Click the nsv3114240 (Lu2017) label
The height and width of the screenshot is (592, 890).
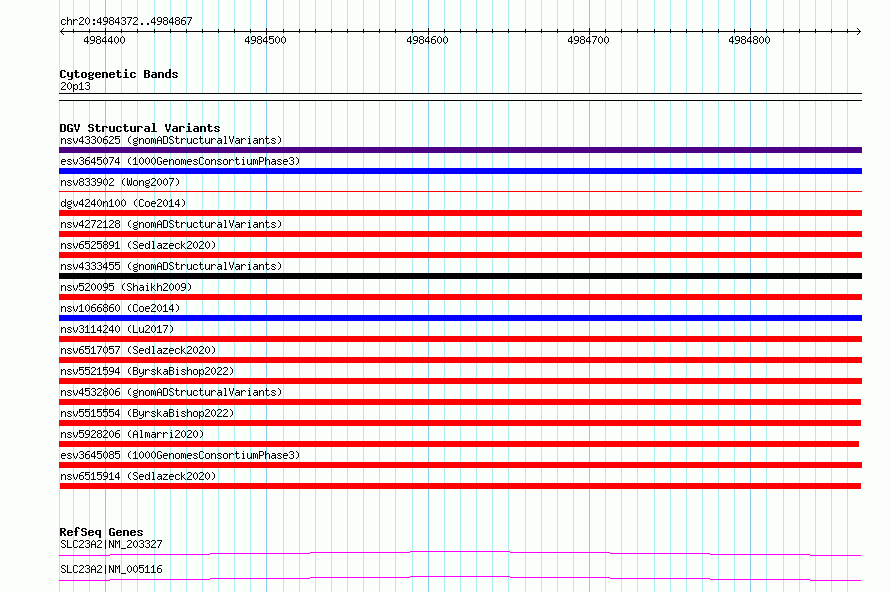(117, 329)
